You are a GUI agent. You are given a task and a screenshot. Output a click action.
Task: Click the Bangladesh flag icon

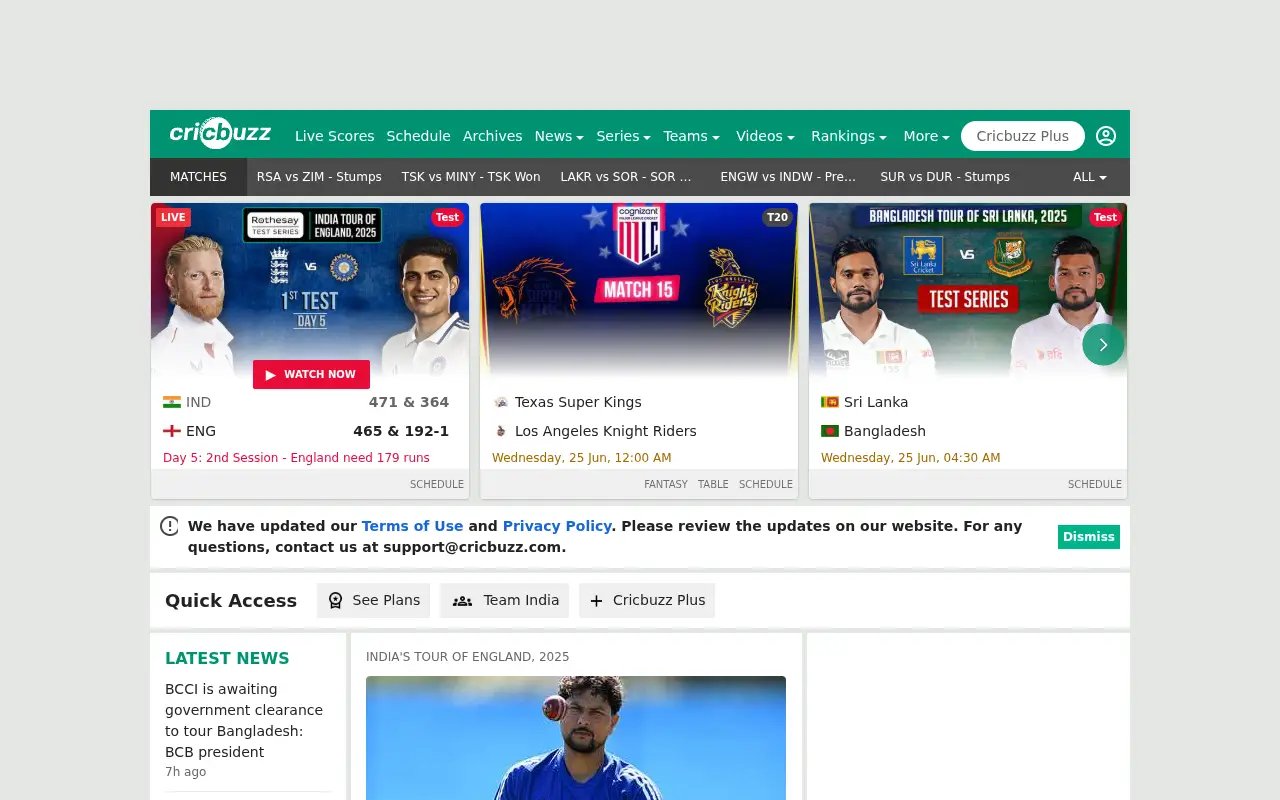pos(830,431)
